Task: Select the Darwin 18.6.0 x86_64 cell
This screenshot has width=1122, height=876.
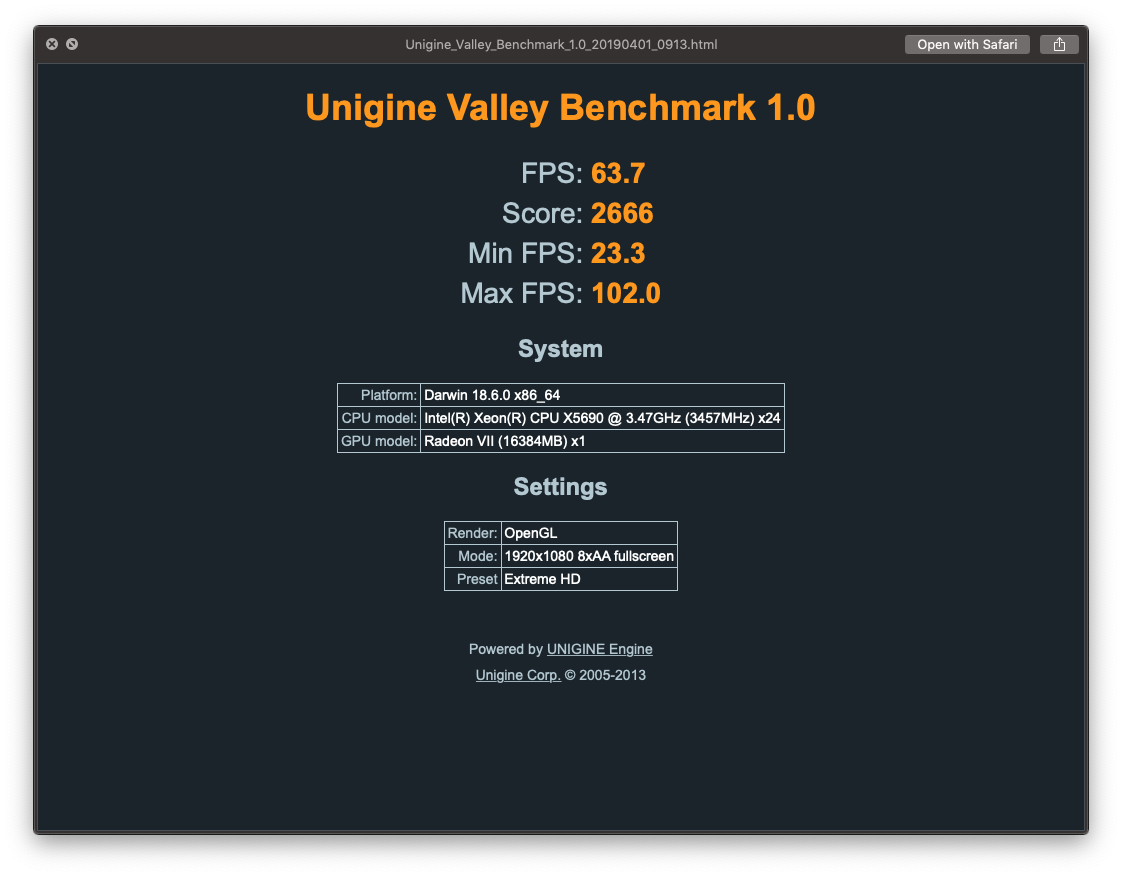Action: pos(603,395)
